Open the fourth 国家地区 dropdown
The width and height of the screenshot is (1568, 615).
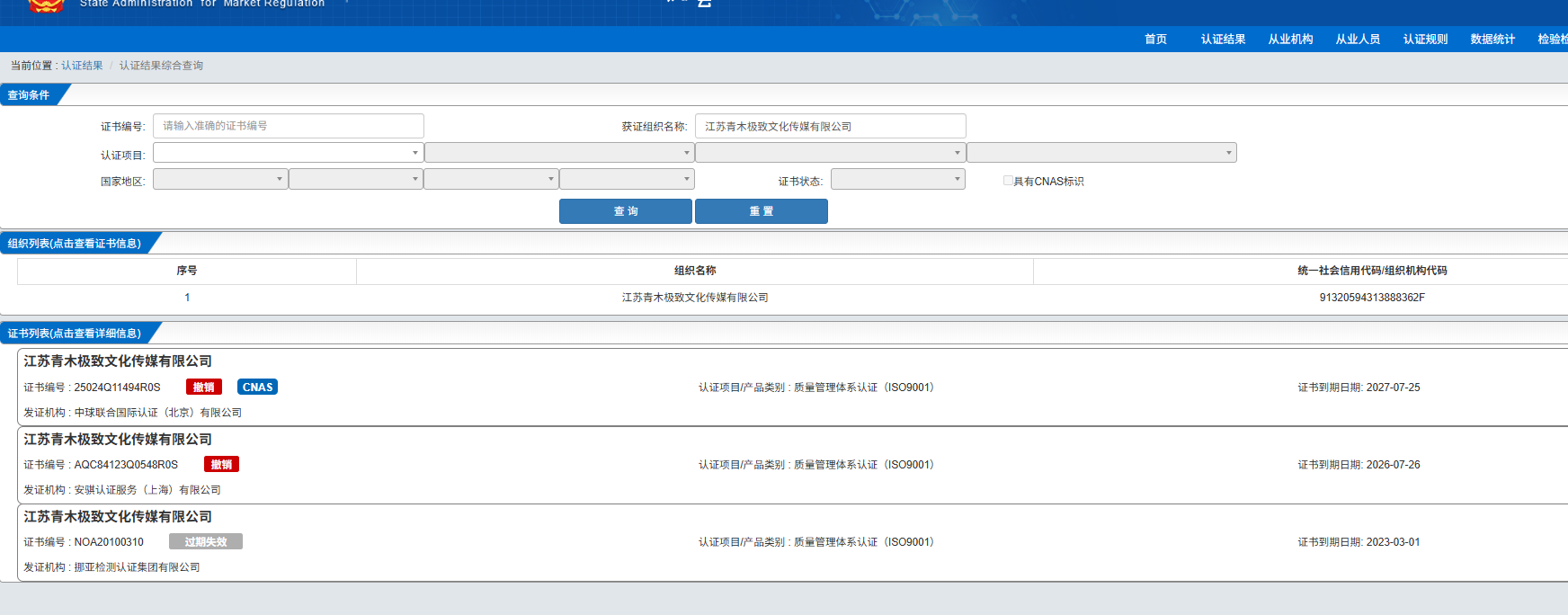coord(627,179)
